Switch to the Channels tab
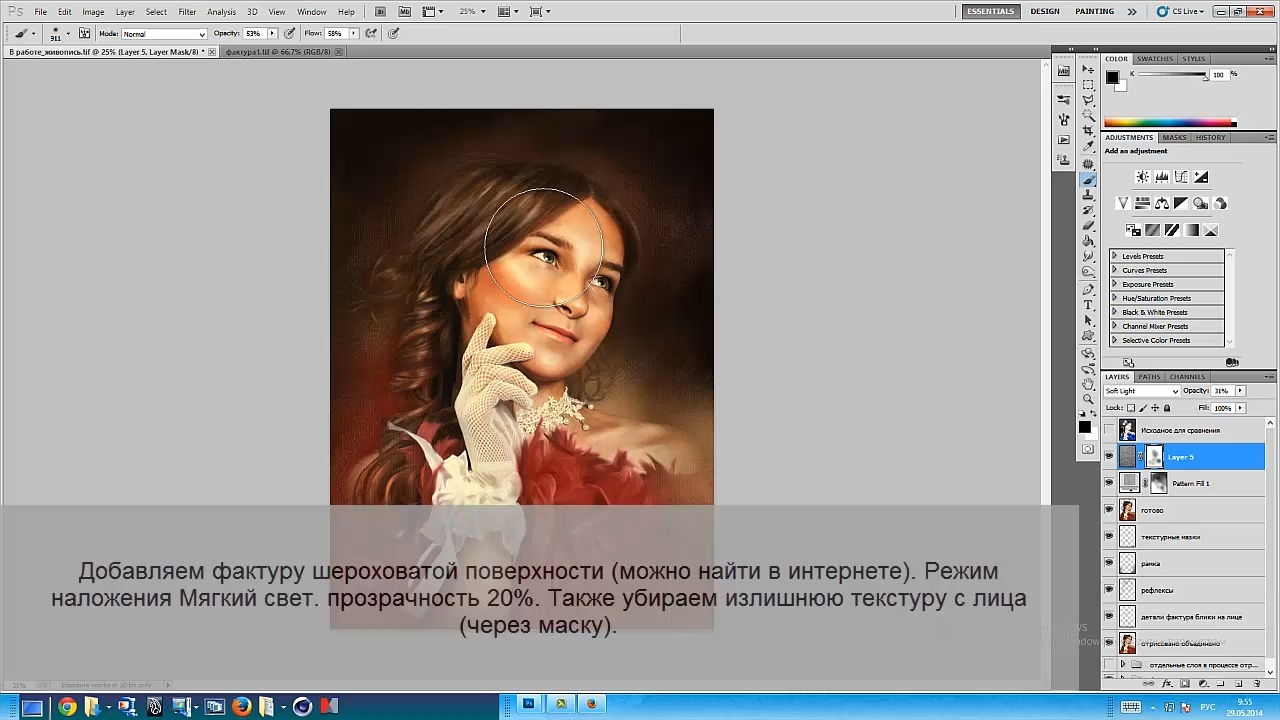Screen dimensions: 1280x720 tap(1187, 377)
